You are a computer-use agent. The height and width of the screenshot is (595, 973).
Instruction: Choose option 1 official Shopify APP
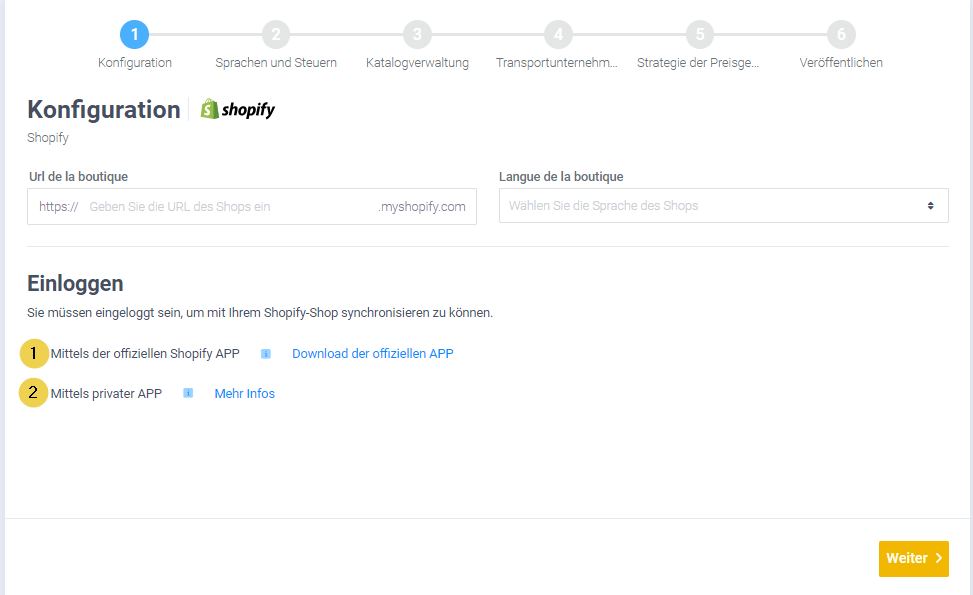(35, 353)
